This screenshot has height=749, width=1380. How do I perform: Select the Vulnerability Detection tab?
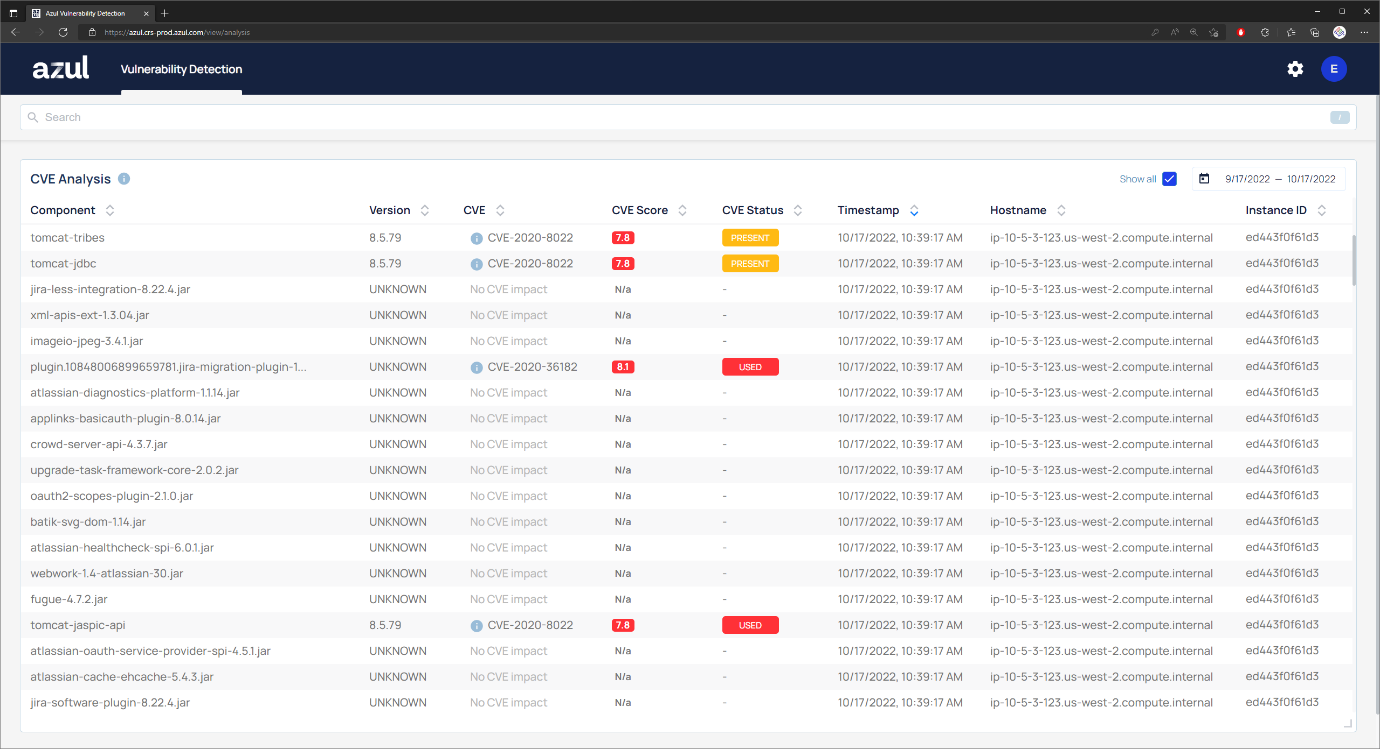[x=181, y=70]
